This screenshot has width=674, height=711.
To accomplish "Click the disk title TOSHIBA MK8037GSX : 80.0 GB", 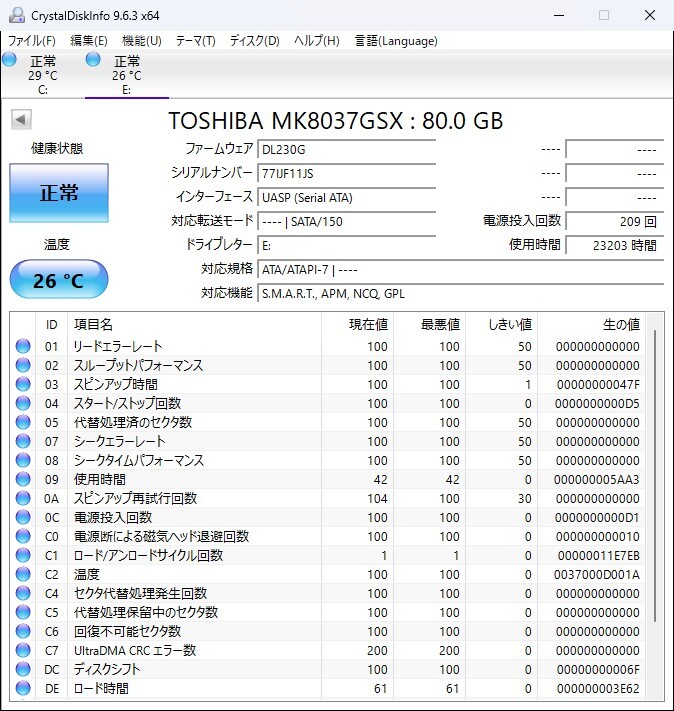I will point(336,121).
